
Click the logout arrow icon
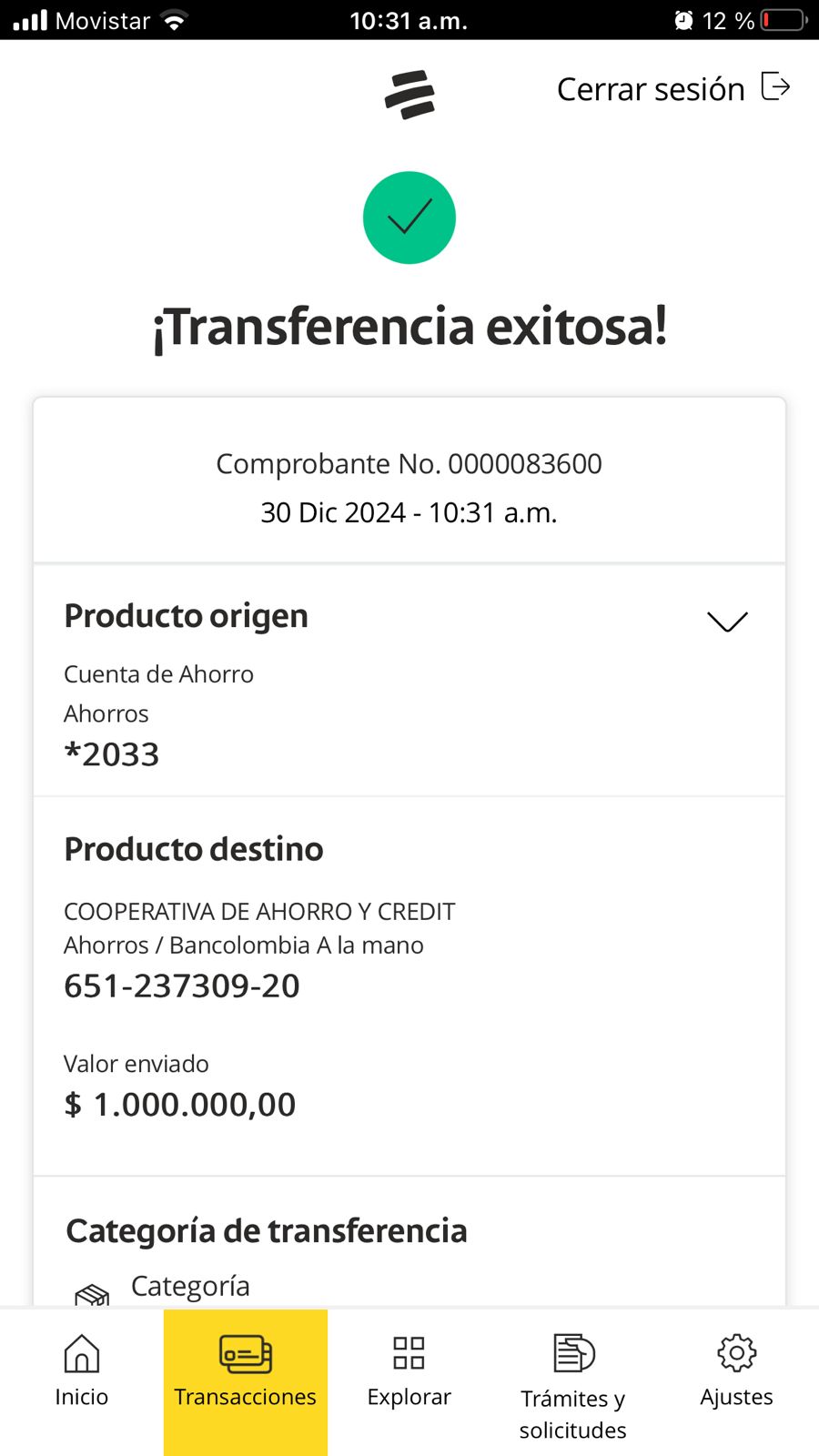(774, 87)
